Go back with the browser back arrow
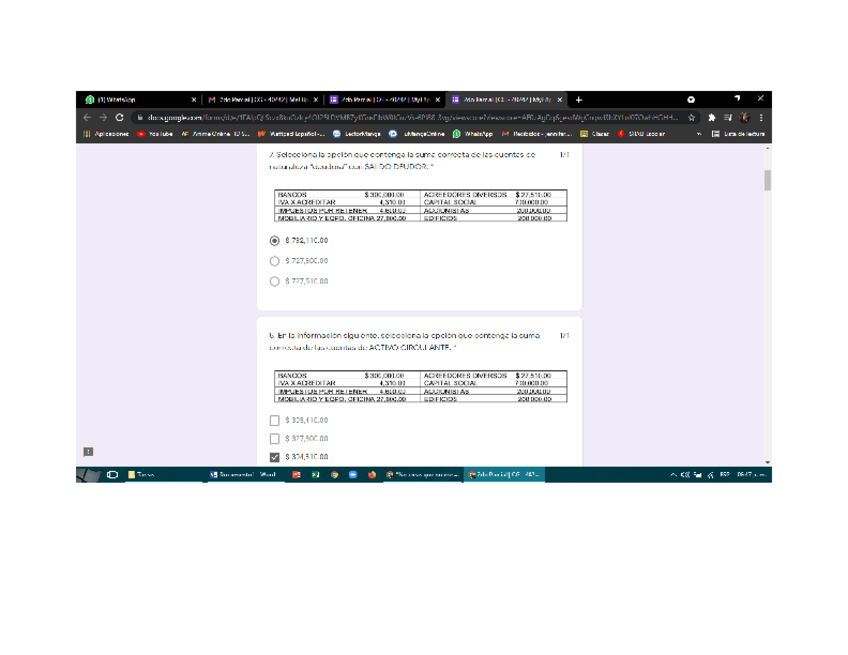 (x=87, y=117)
